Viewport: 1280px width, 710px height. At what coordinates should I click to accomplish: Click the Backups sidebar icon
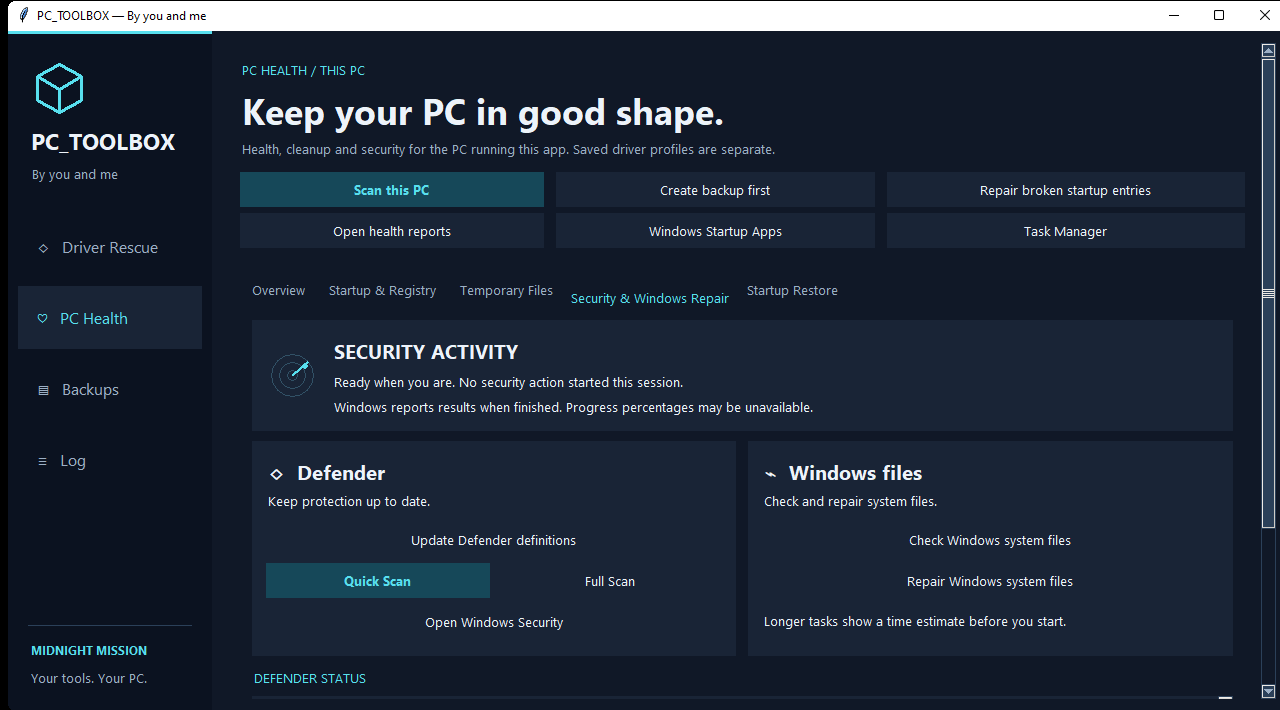pyautogui.click(x=43, y=390)
